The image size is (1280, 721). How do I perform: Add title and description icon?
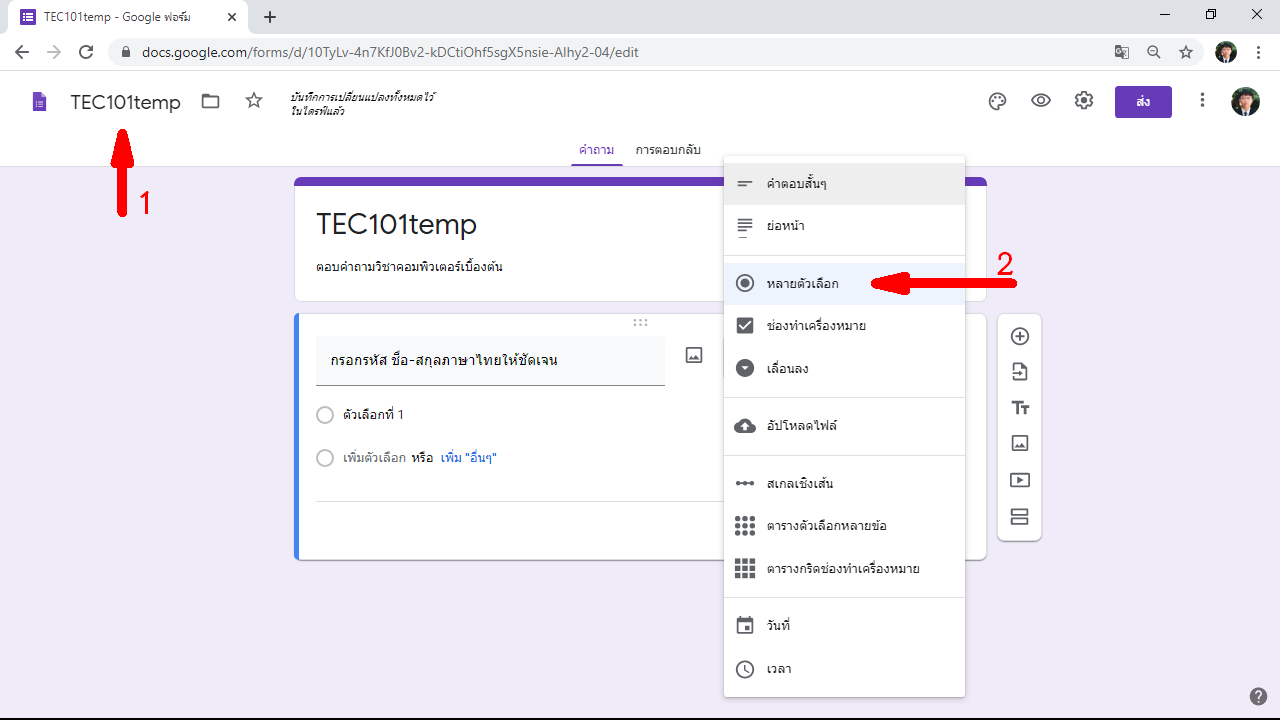(x=1020, y=408)
